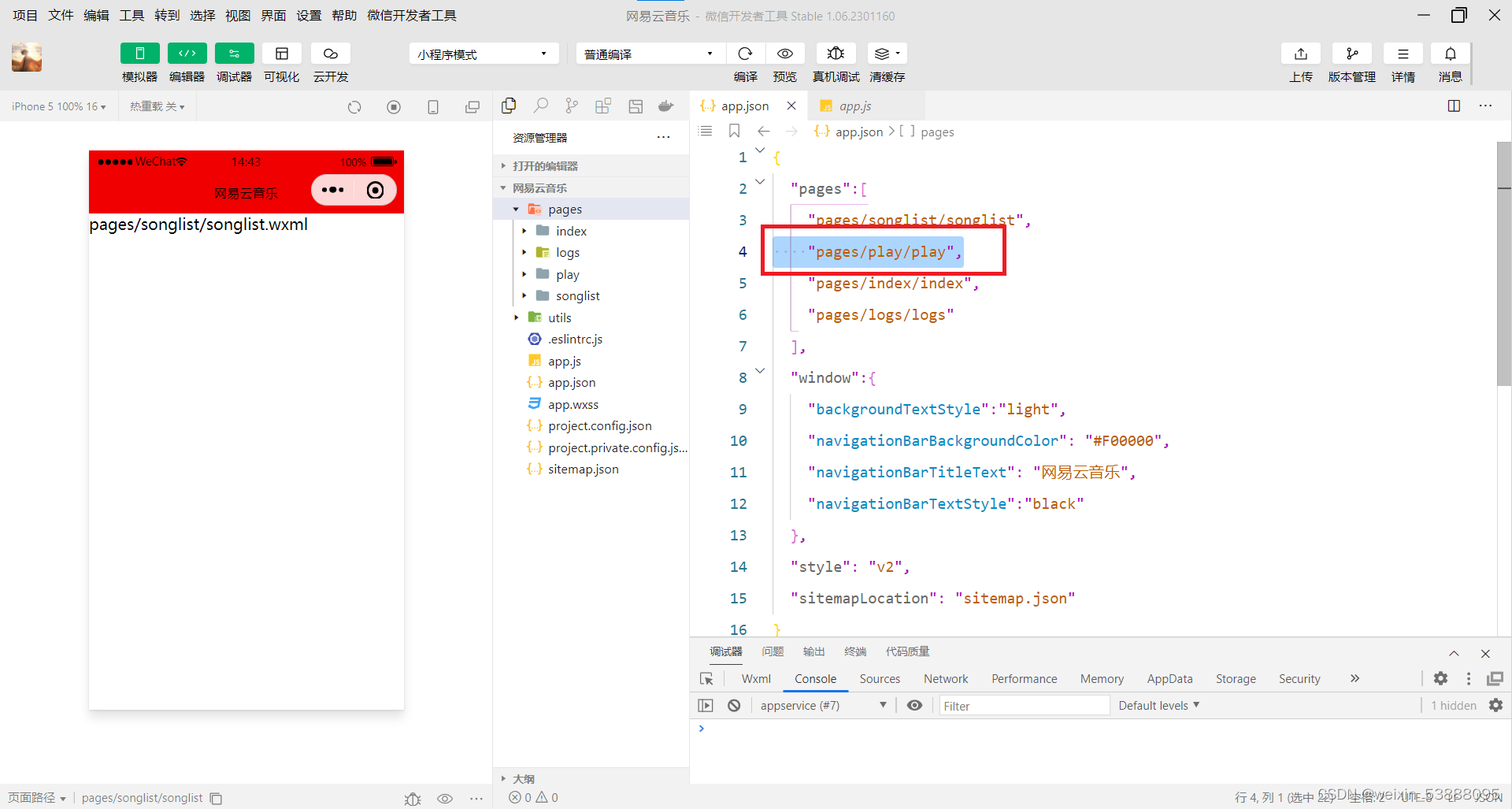
Task: Open the 热重载 hot reload dropdown
Action: (x=157, y=106)
